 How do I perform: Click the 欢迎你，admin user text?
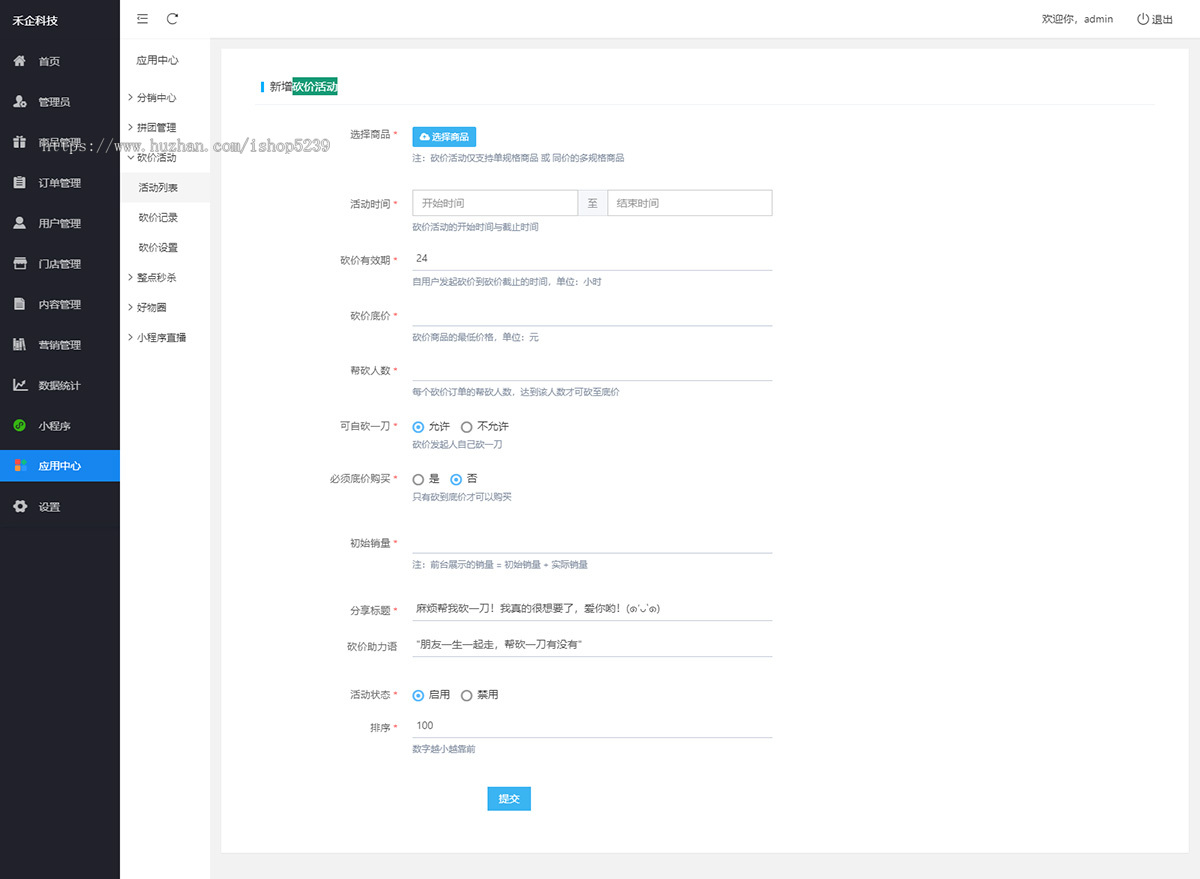1077,19
